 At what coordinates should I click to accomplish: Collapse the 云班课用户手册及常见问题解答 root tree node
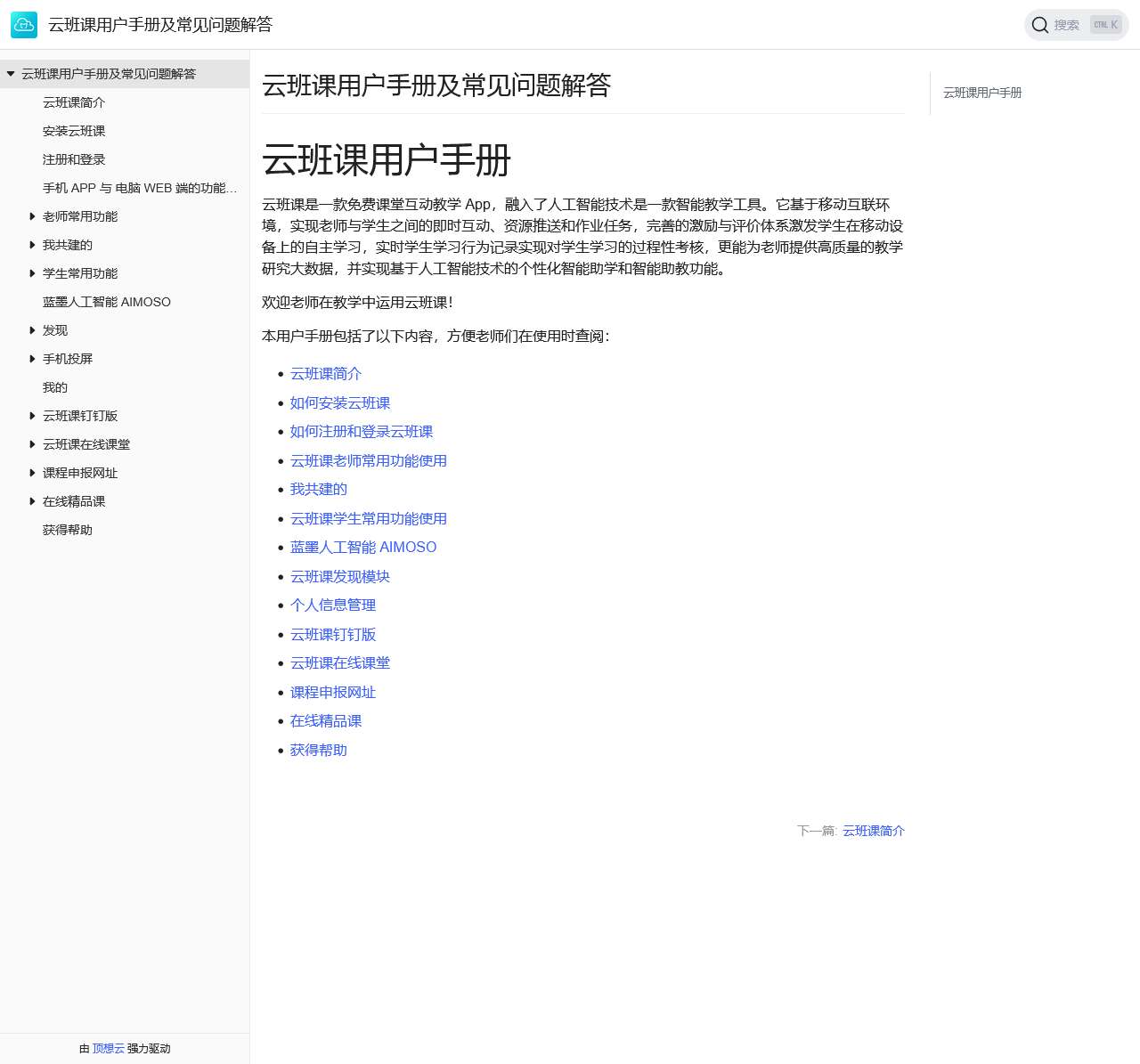[x=11, y=74]
